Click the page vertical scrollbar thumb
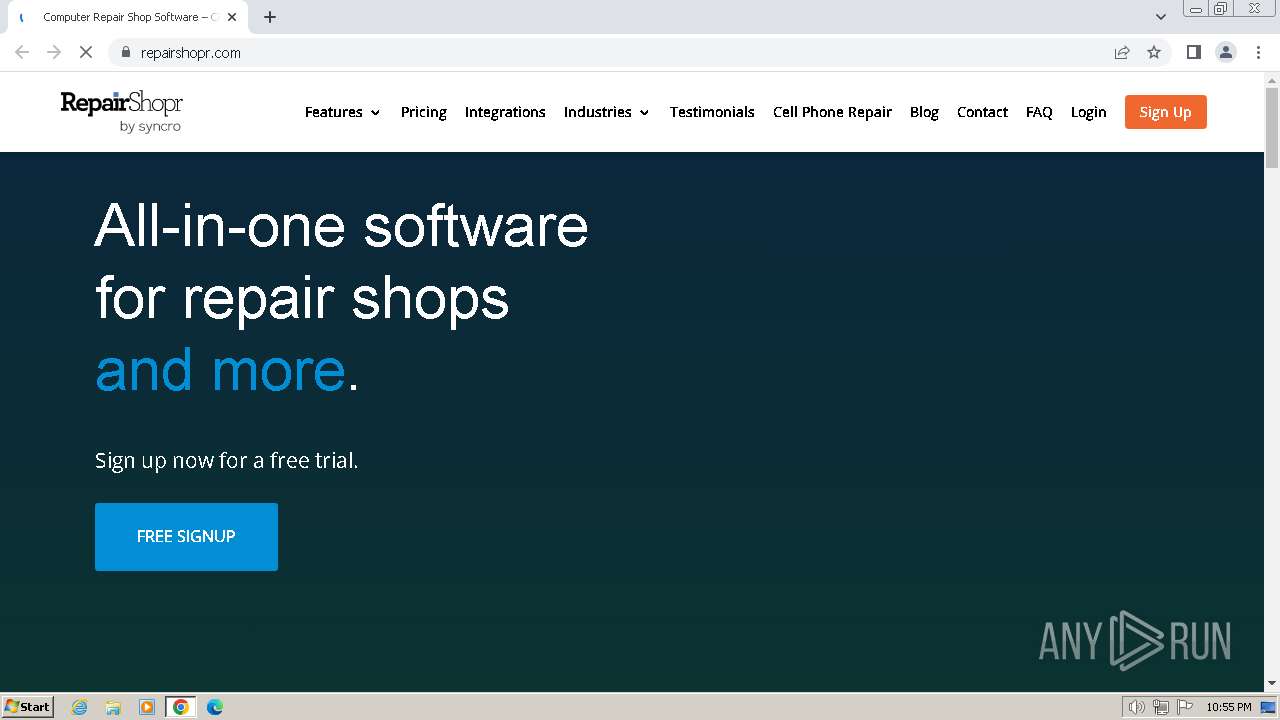The height and width of the screenshot is (720, 1280). (1272, 128)
